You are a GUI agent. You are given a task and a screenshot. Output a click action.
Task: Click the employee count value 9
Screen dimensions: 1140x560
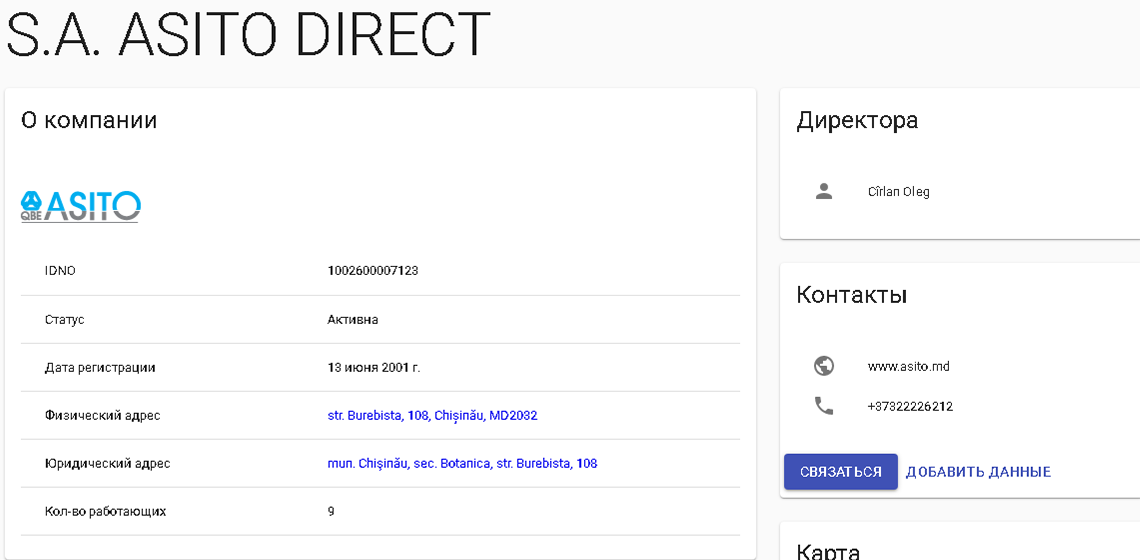pos(331,511)
